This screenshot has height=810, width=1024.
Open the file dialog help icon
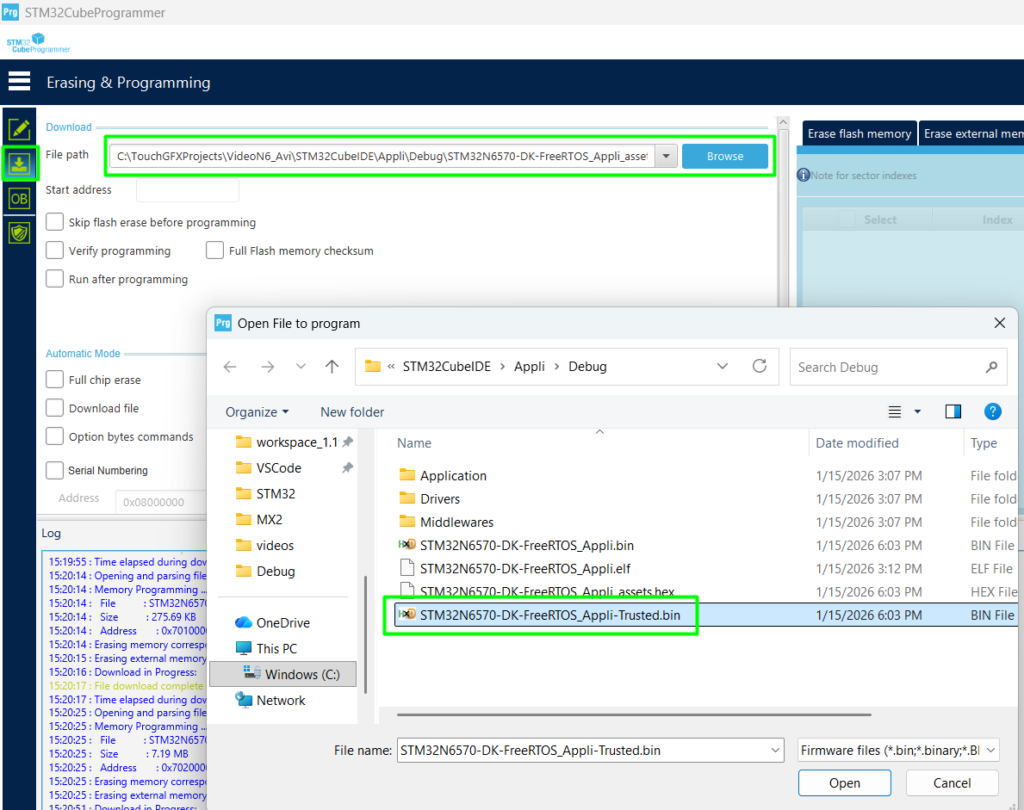point(993,412)
